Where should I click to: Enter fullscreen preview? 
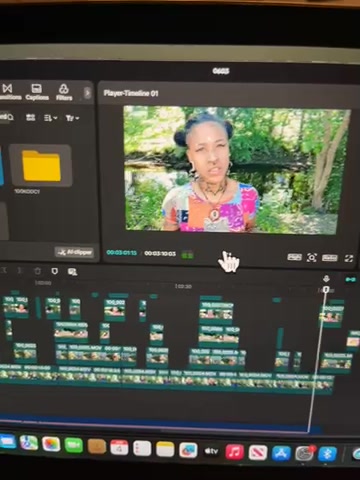(349, 259)
